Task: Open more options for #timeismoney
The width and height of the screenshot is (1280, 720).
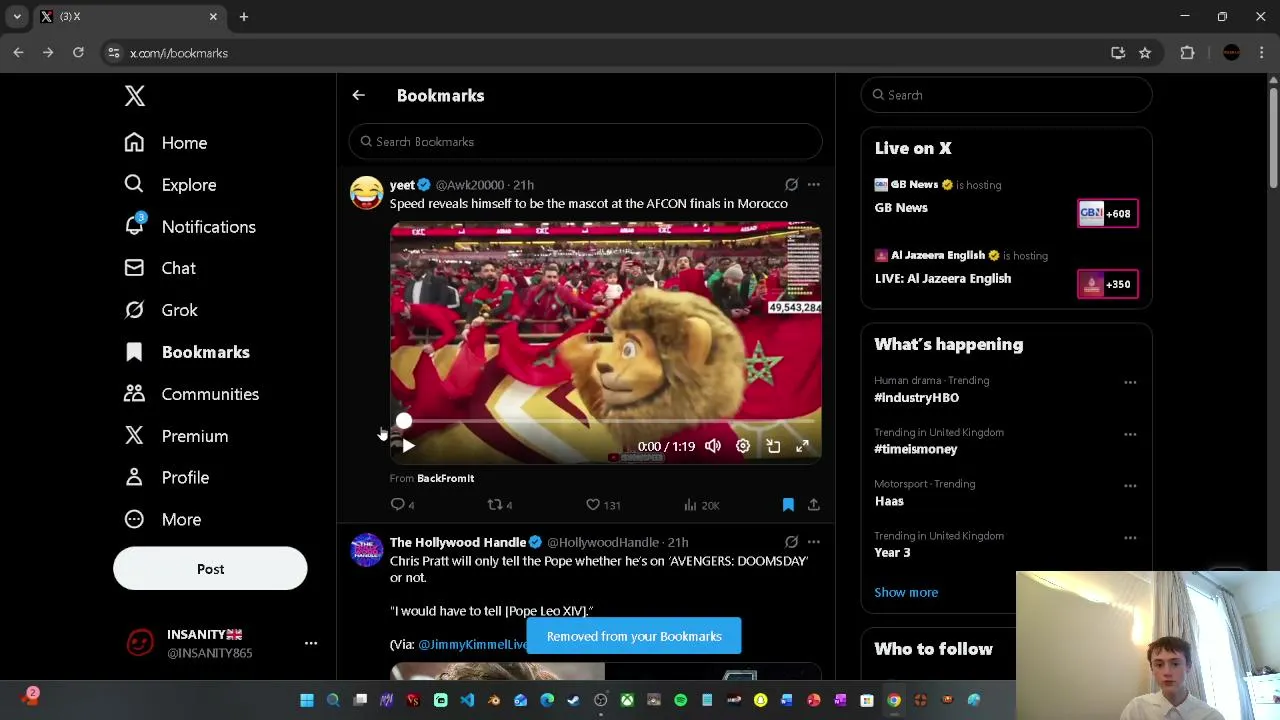Action: [1130, 435]
